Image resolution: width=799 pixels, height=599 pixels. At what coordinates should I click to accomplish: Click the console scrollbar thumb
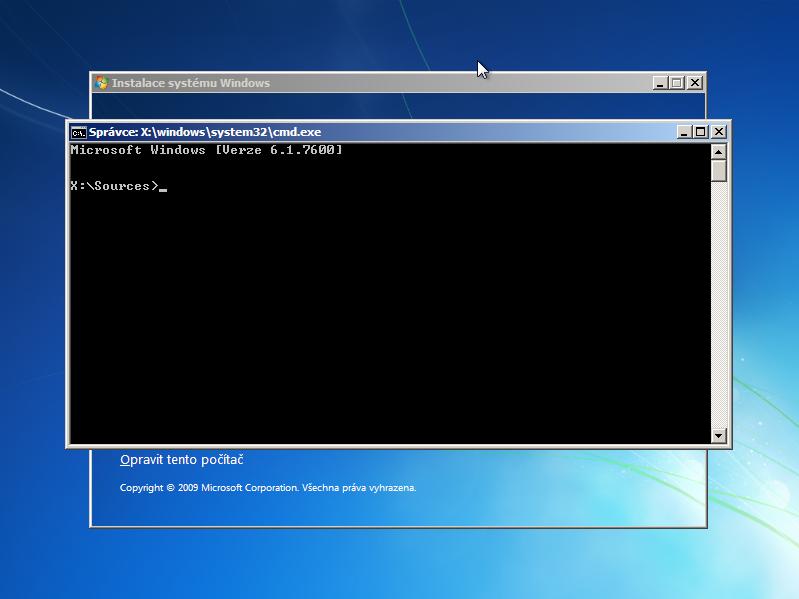click(718, 171)
